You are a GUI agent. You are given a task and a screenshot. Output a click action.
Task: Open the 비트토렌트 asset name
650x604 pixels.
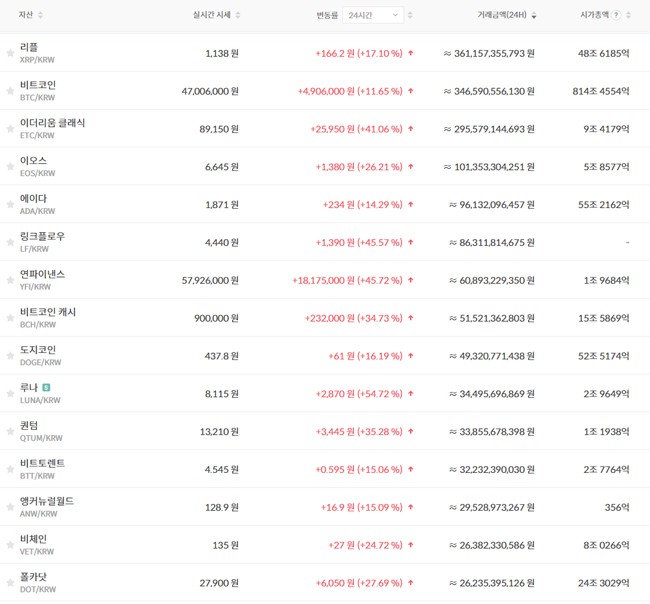point(42,463)
